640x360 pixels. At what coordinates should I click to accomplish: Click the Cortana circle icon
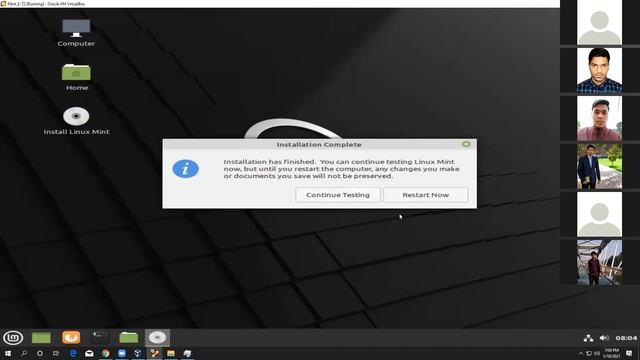pyautogui.click(x=40, y=353)
